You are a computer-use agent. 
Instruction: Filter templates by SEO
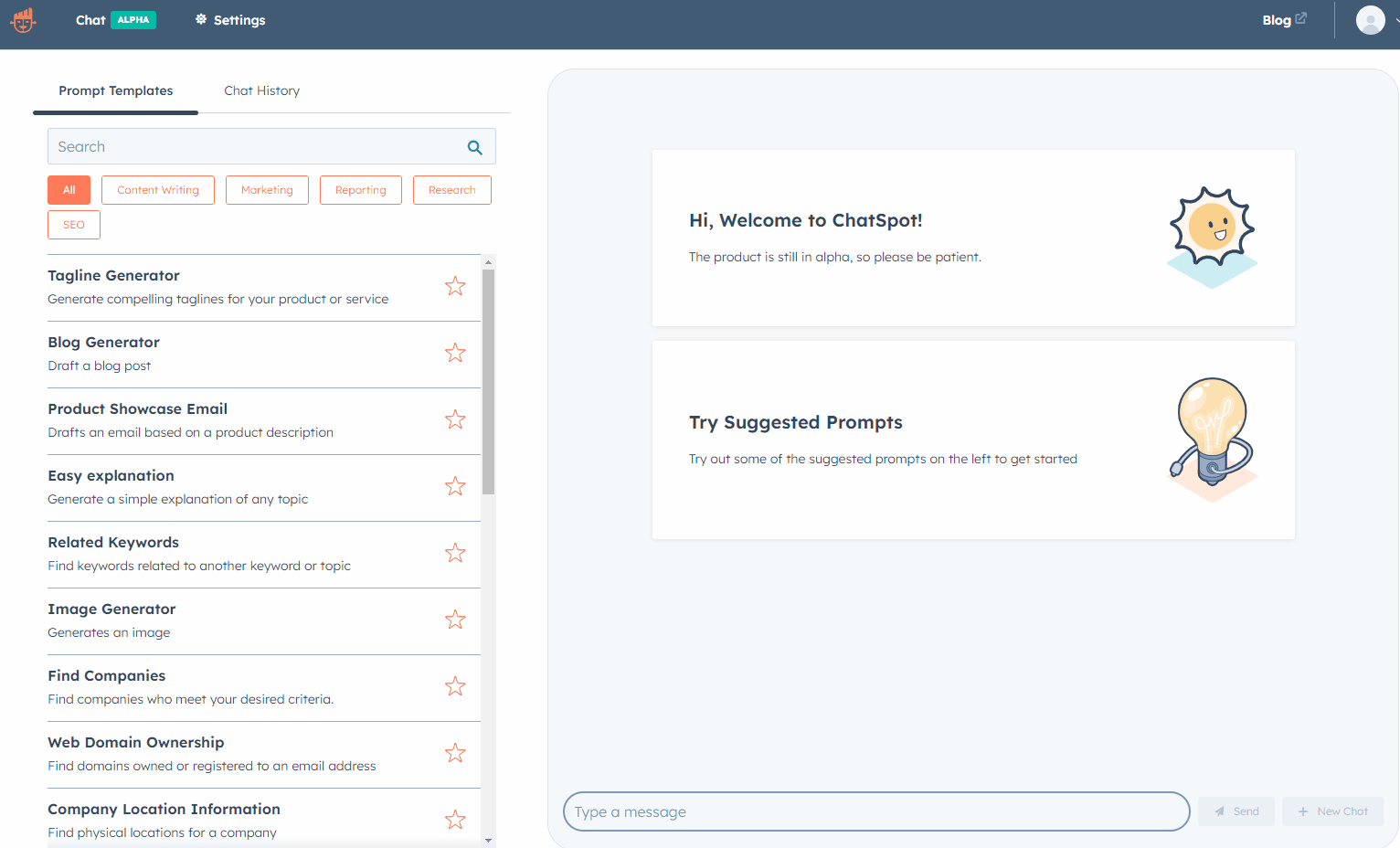click(x=74, y=225)
